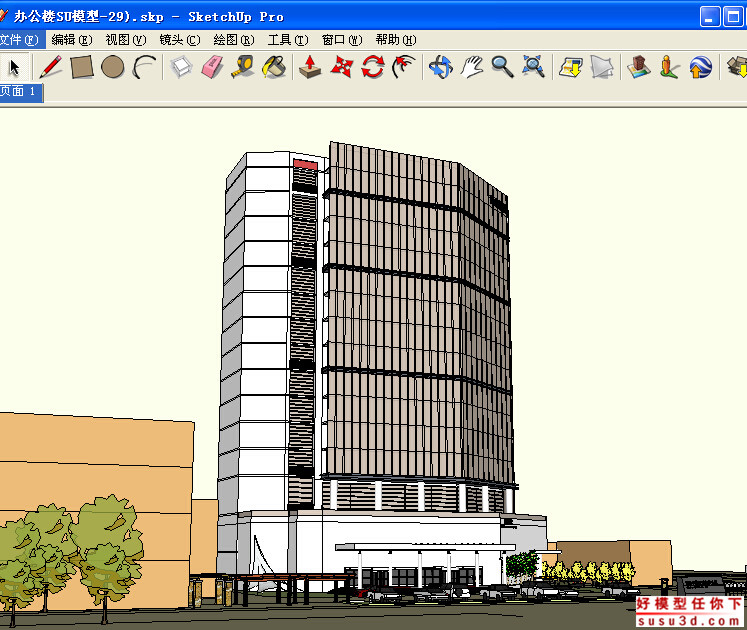747x630 pixels.
Task: Select the arrow Select tool
Action: pyautogui.click(x=14, y=67)
